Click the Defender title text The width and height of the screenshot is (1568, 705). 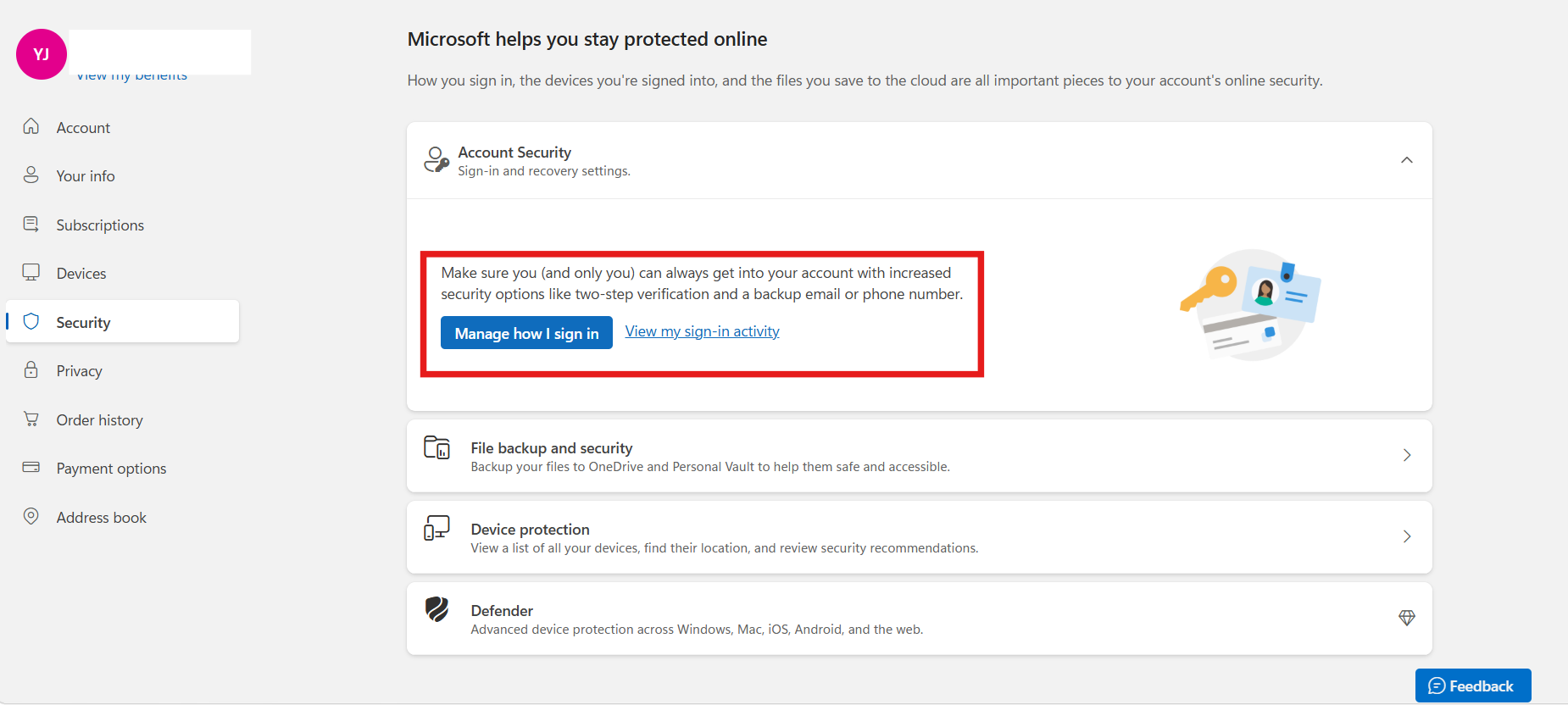[502, 610]
